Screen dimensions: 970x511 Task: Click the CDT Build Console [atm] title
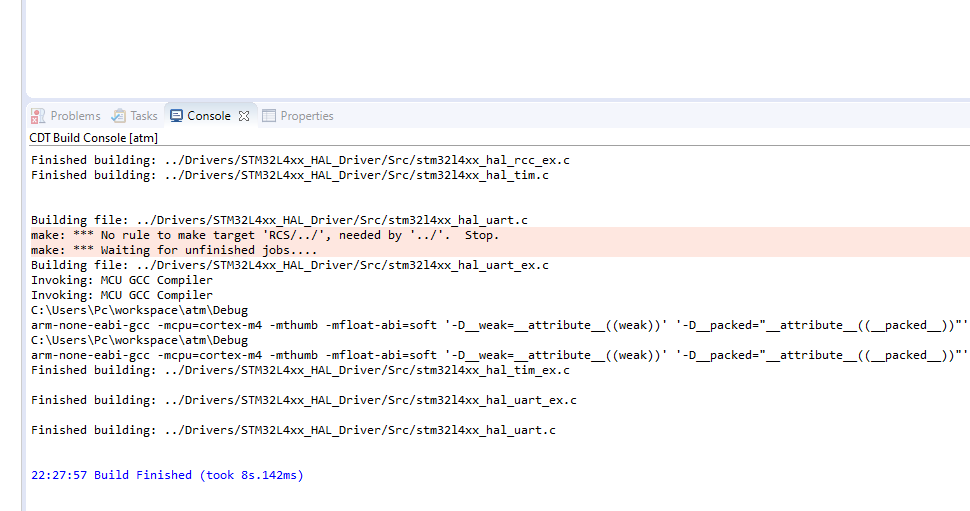pyautogui.click(x=87, y=138)
